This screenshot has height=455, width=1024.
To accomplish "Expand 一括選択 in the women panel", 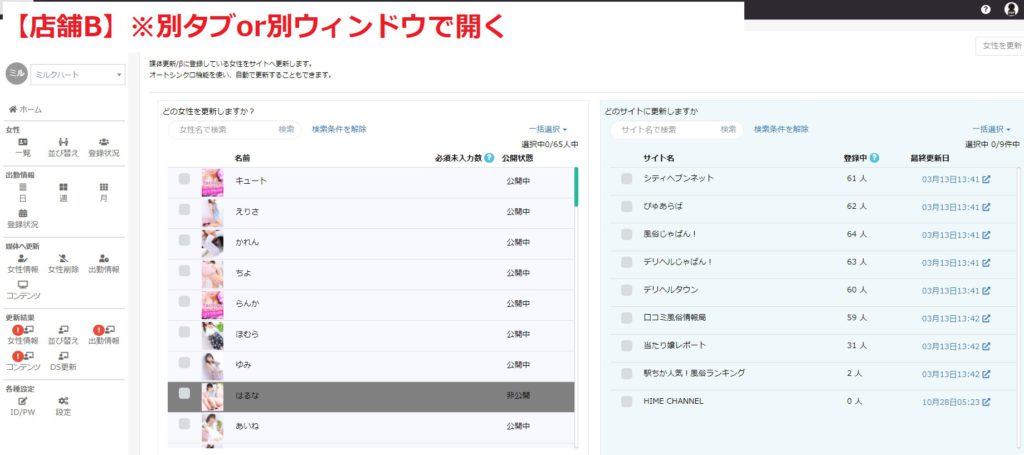I will [548, 129].
